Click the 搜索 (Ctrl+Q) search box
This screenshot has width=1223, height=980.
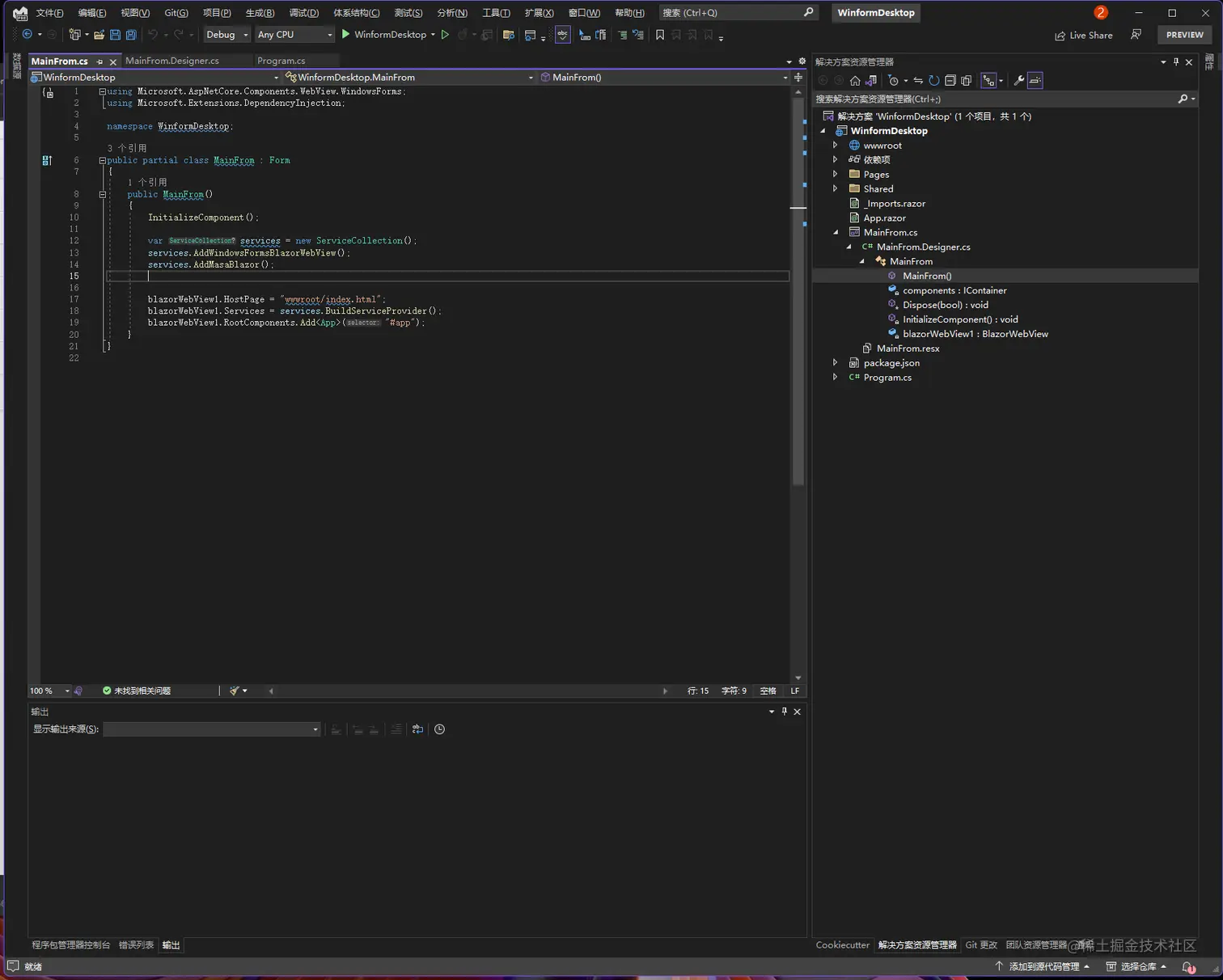pyautogui.click(x=738, y=12)
